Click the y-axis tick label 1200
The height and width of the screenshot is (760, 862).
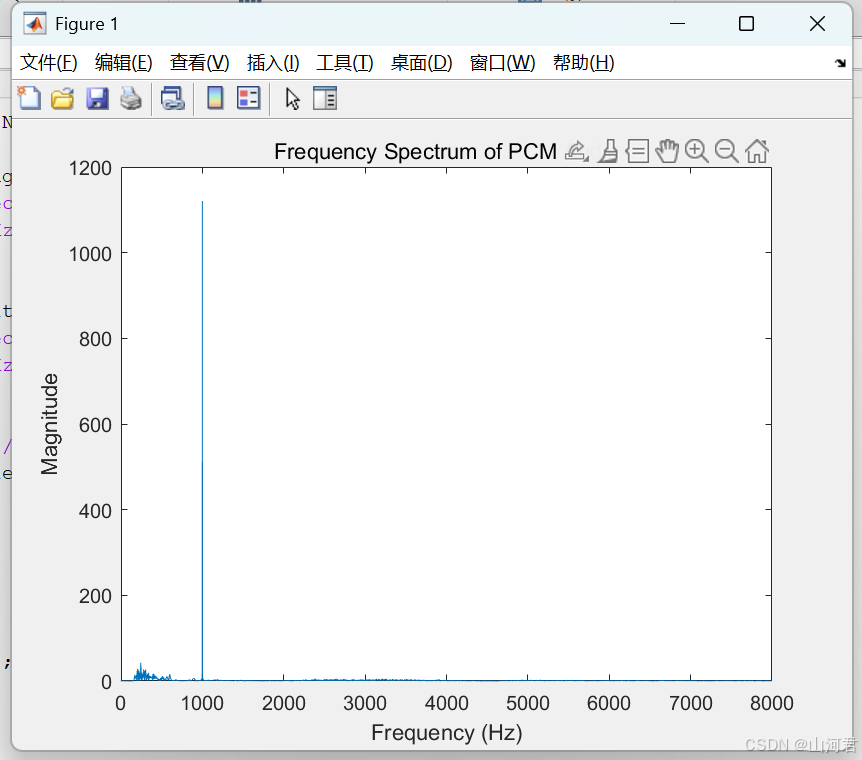pyautogui.click(x=90, y=168)
